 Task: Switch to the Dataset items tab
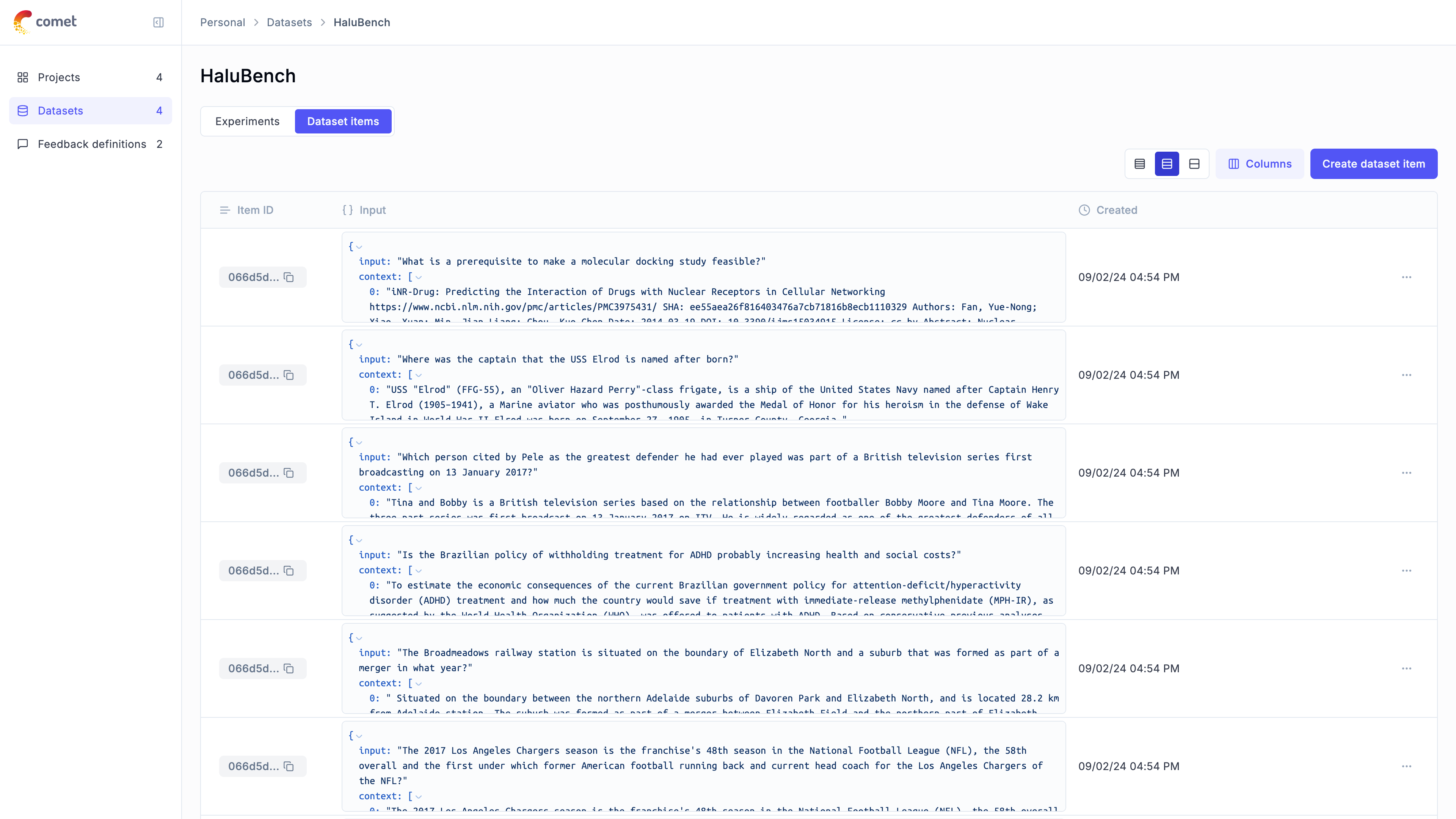(x=343, y=121)
